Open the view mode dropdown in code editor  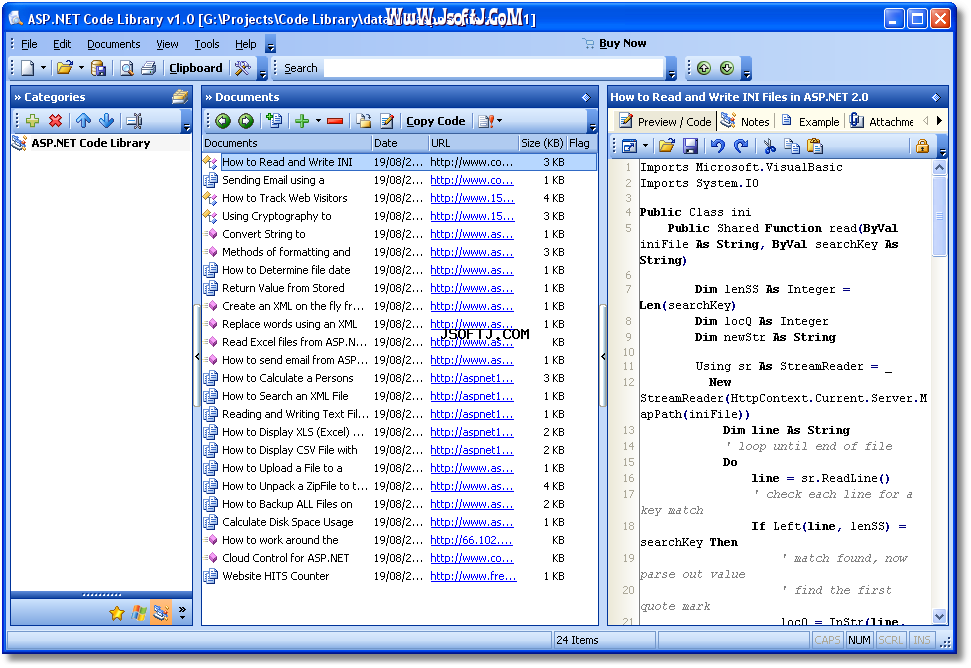[x=645, y=146]
